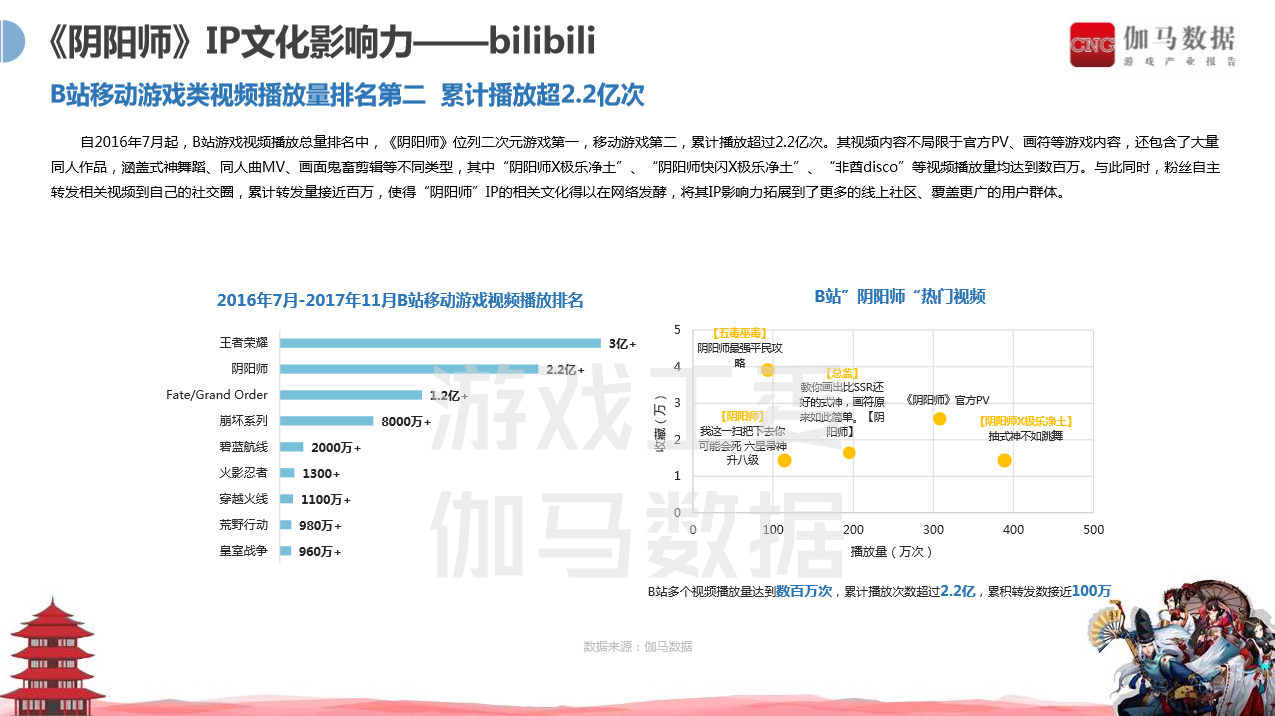The height and width of the screenshot is (716, 1275).
Task: Click the highlighted 100万 in the caption
Action: [x=1091, y=591]
